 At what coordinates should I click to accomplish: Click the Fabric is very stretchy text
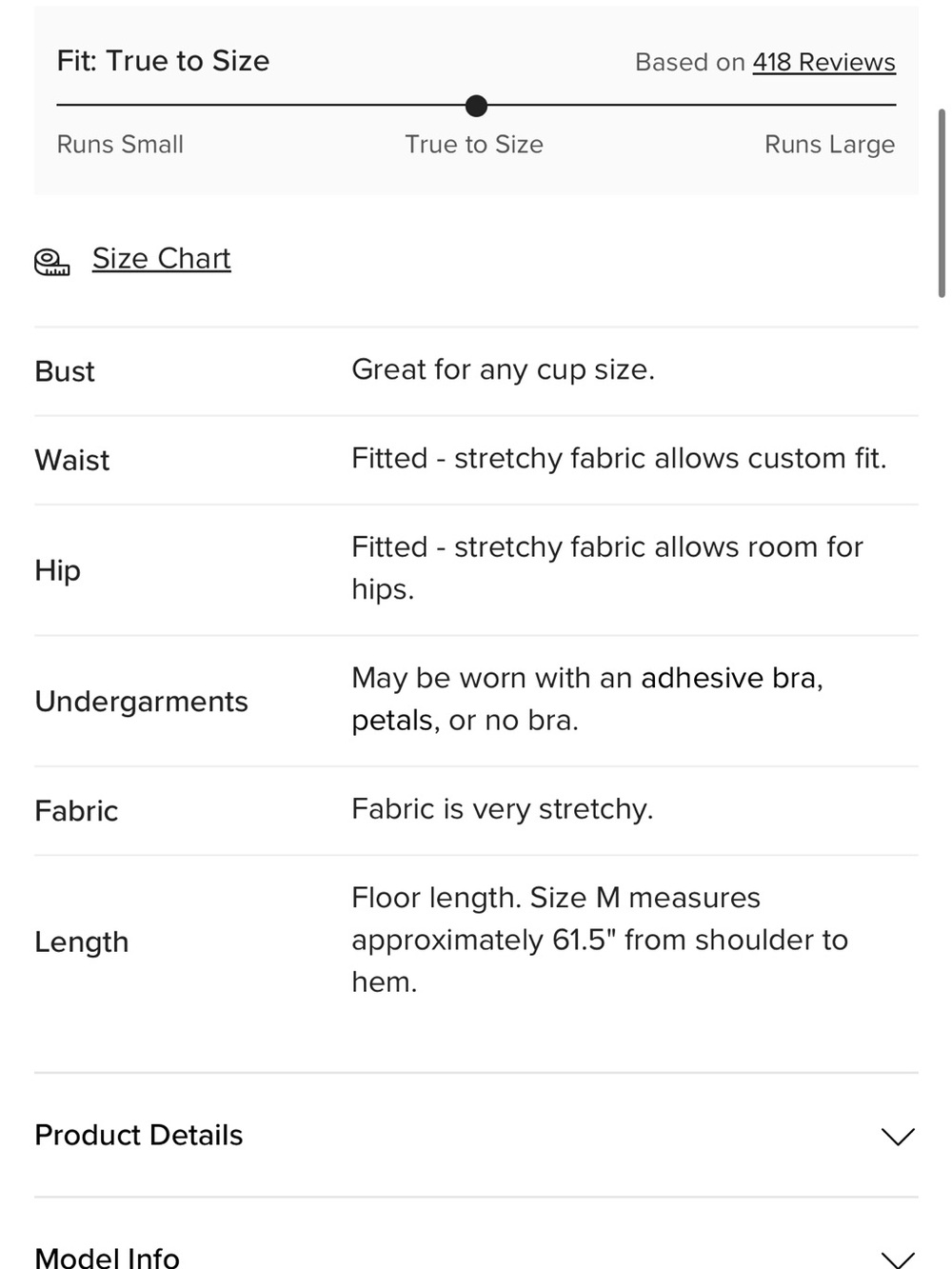[502, 809]
